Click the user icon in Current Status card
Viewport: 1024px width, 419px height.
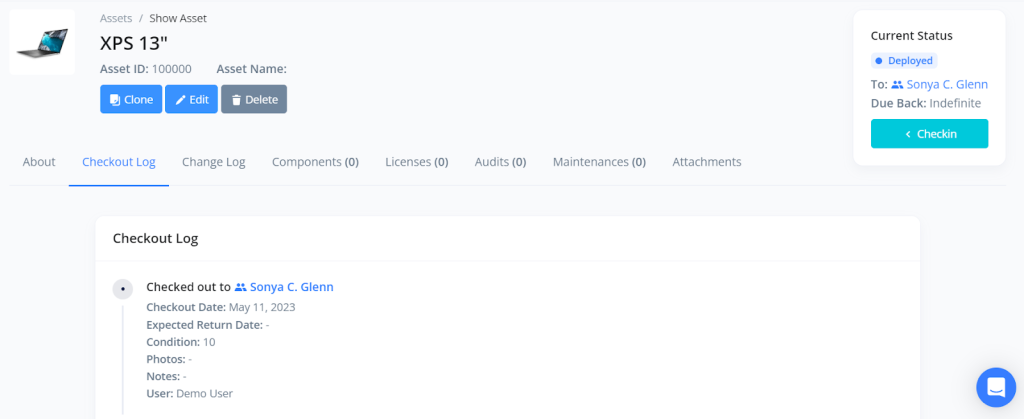(x=897, y=85)
